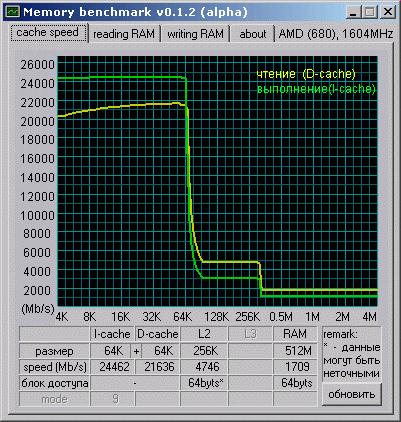Click the speed (Mb/s) row label
This screenshot has width=401, height=422.
tap(54, 367)
